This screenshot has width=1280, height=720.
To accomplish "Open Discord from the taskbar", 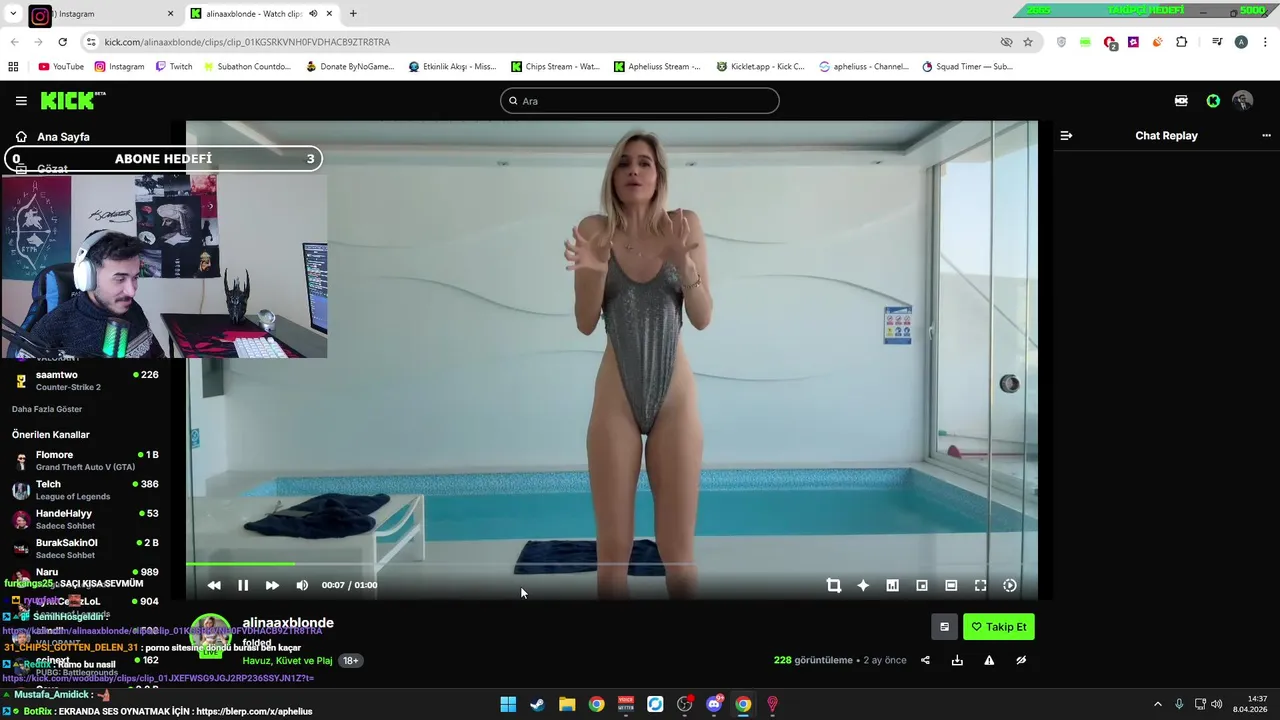I will tap(714, 704).
